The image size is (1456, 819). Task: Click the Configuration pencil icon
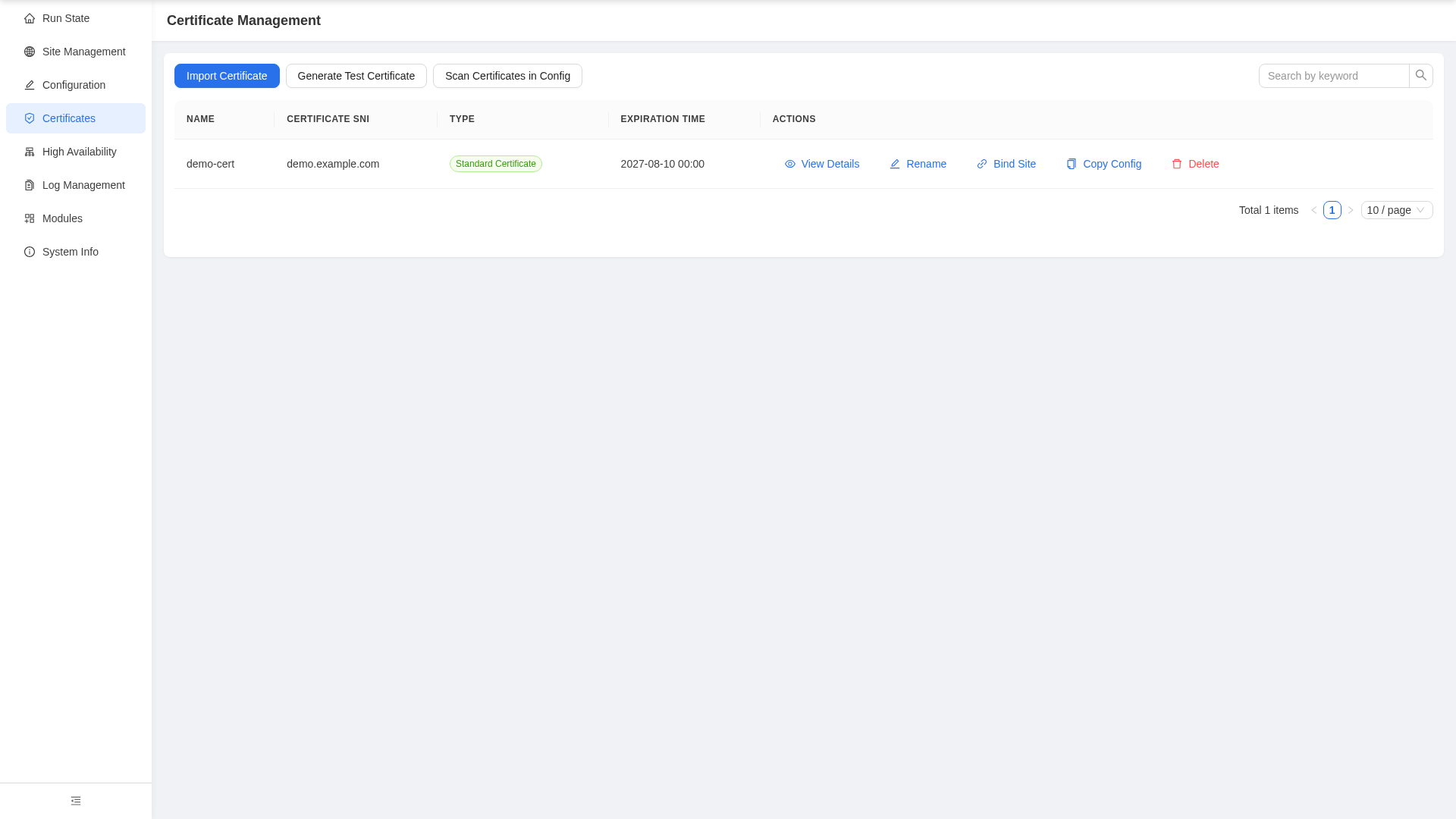[30, 85]
